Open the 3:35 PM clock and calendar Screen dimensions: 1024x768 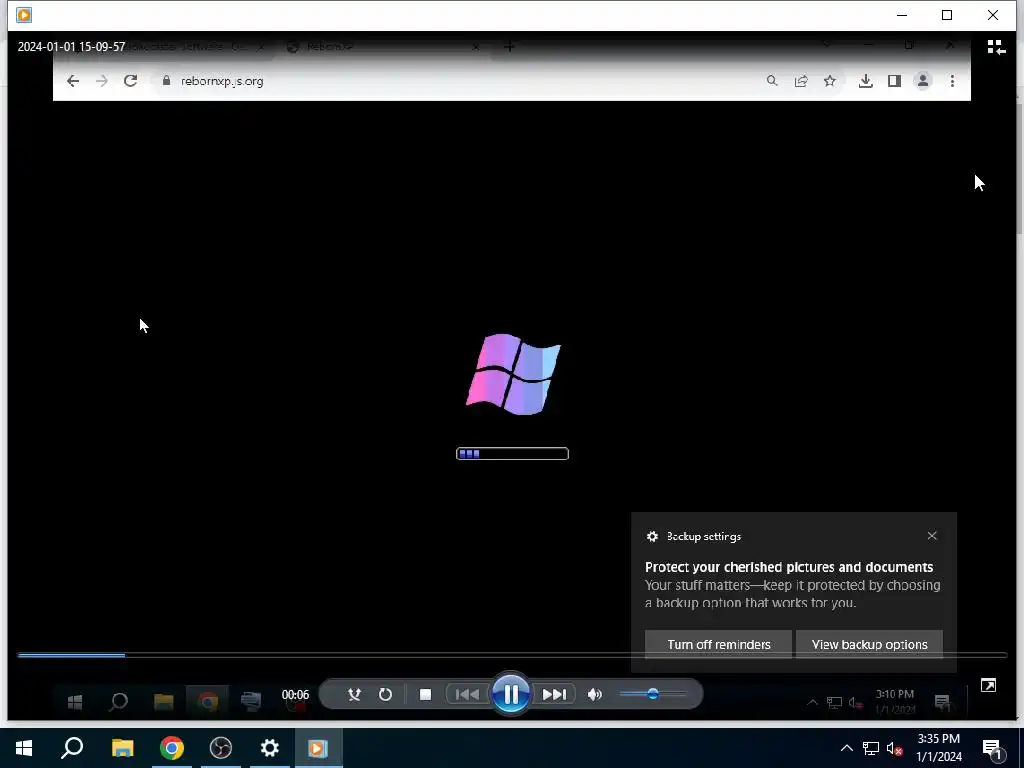938,748
